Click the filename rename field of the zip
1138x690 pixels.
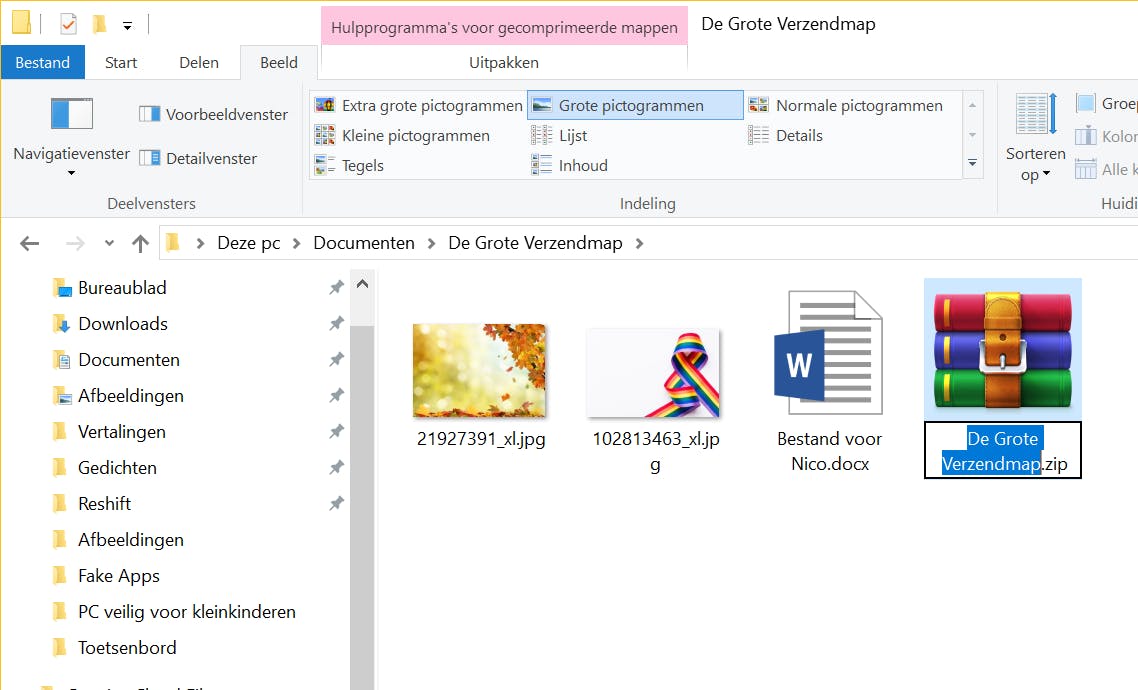[1002, 451]
